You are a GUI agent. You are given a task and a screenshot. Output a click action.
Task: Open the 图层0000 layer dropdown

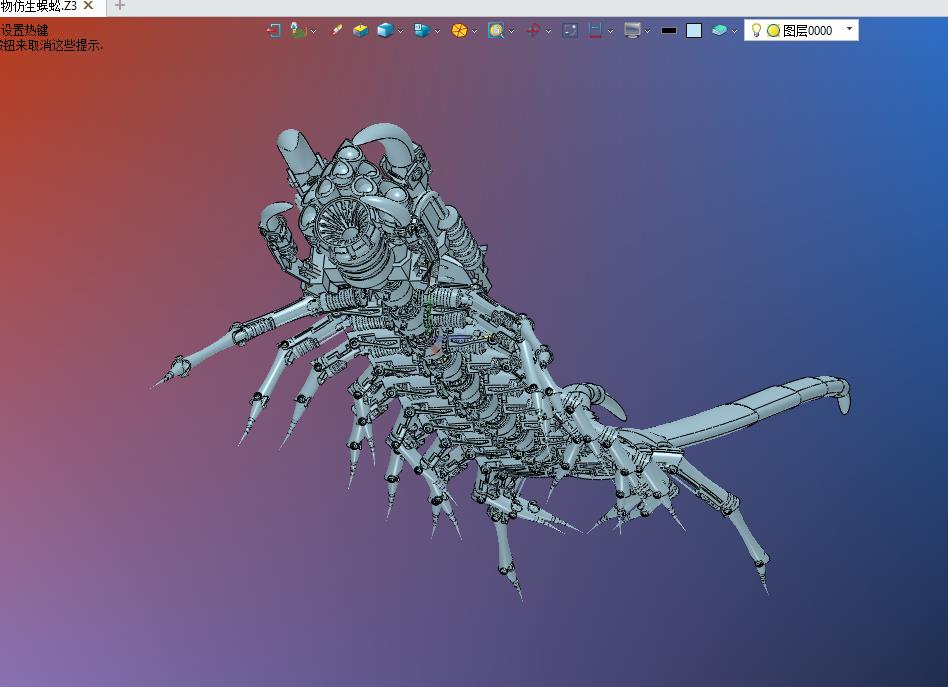[x=850, y=30]
